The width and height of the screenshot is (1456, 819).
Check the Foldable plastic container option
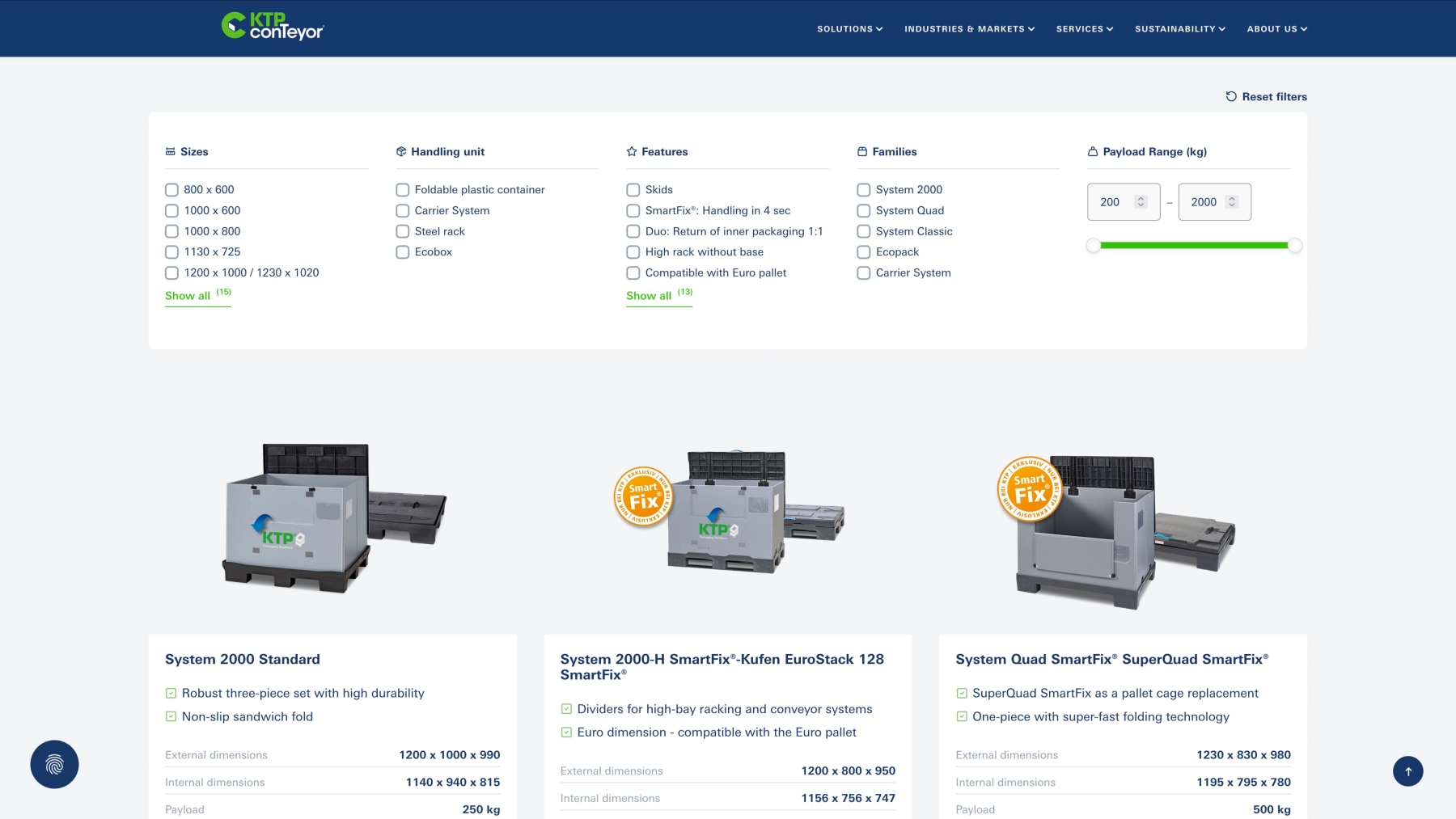click(402, 189)
